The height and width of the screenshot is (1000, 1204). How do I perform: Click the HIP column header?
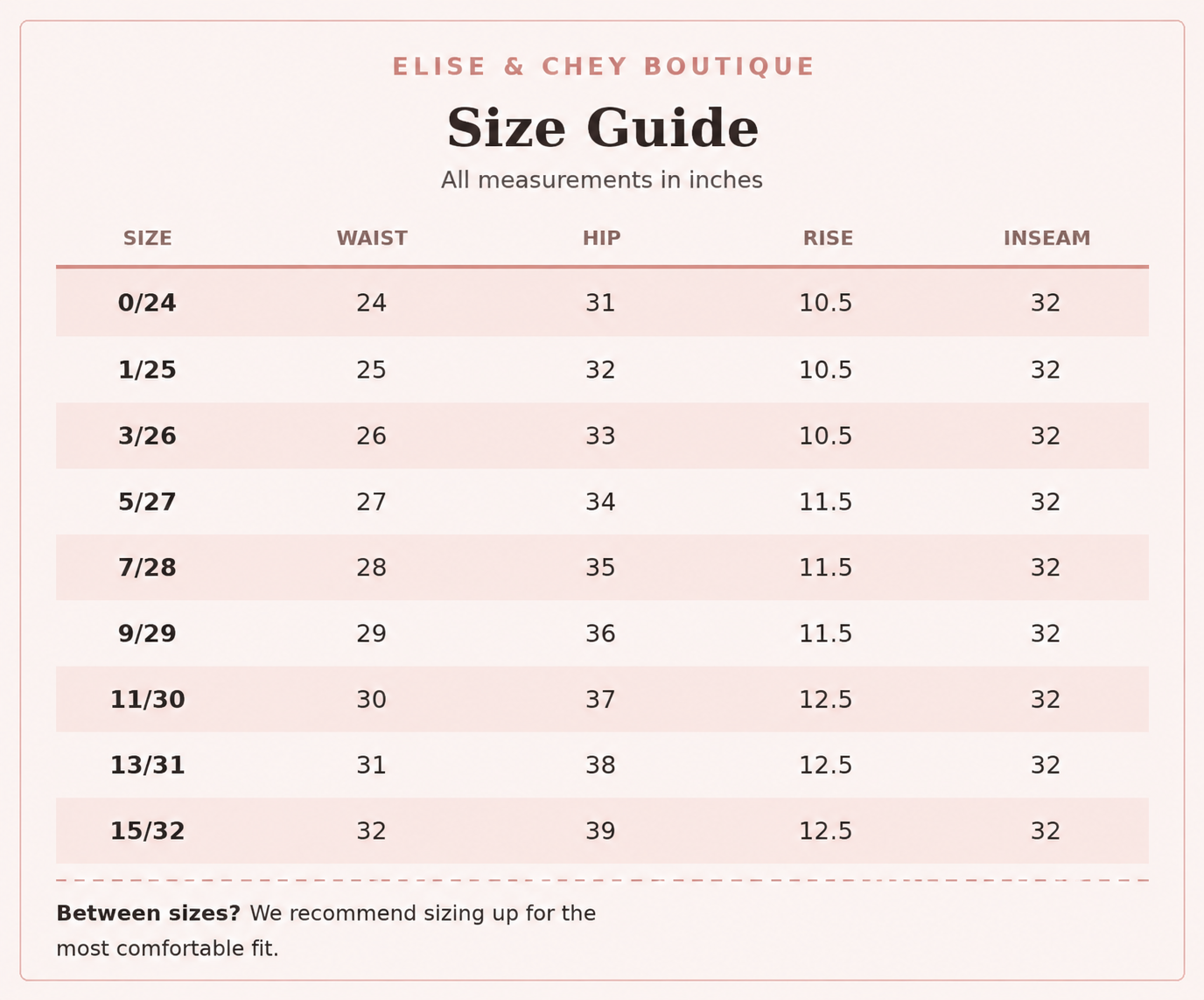pyautogui.click(x=601, y=239)
